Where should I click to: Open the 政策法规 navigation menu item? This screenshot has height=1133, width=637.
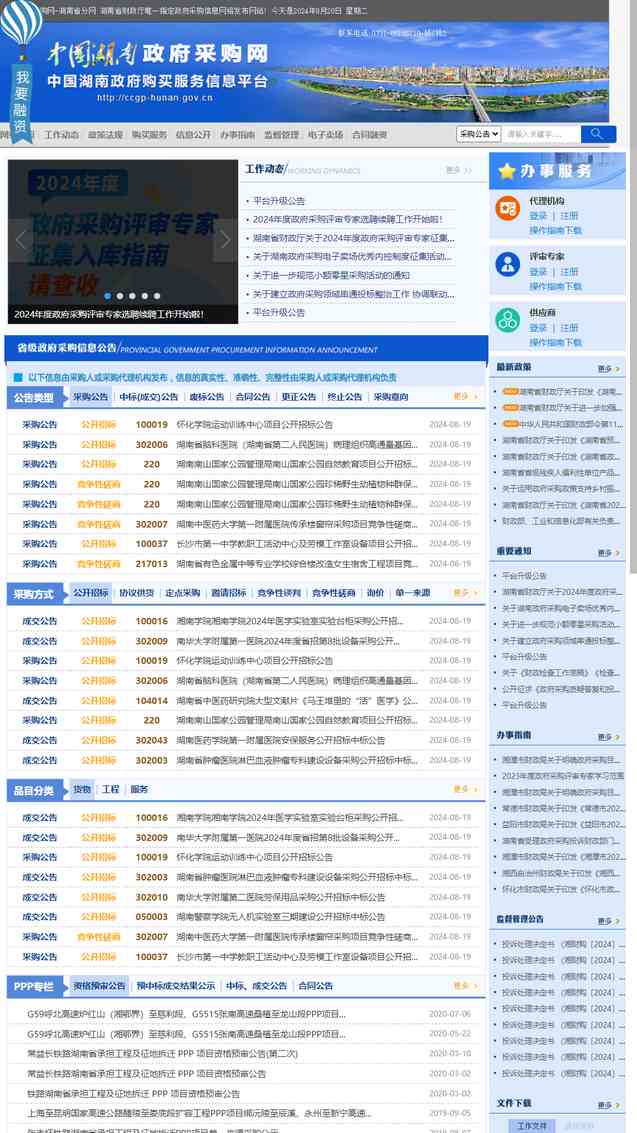[x=105, y=134]
